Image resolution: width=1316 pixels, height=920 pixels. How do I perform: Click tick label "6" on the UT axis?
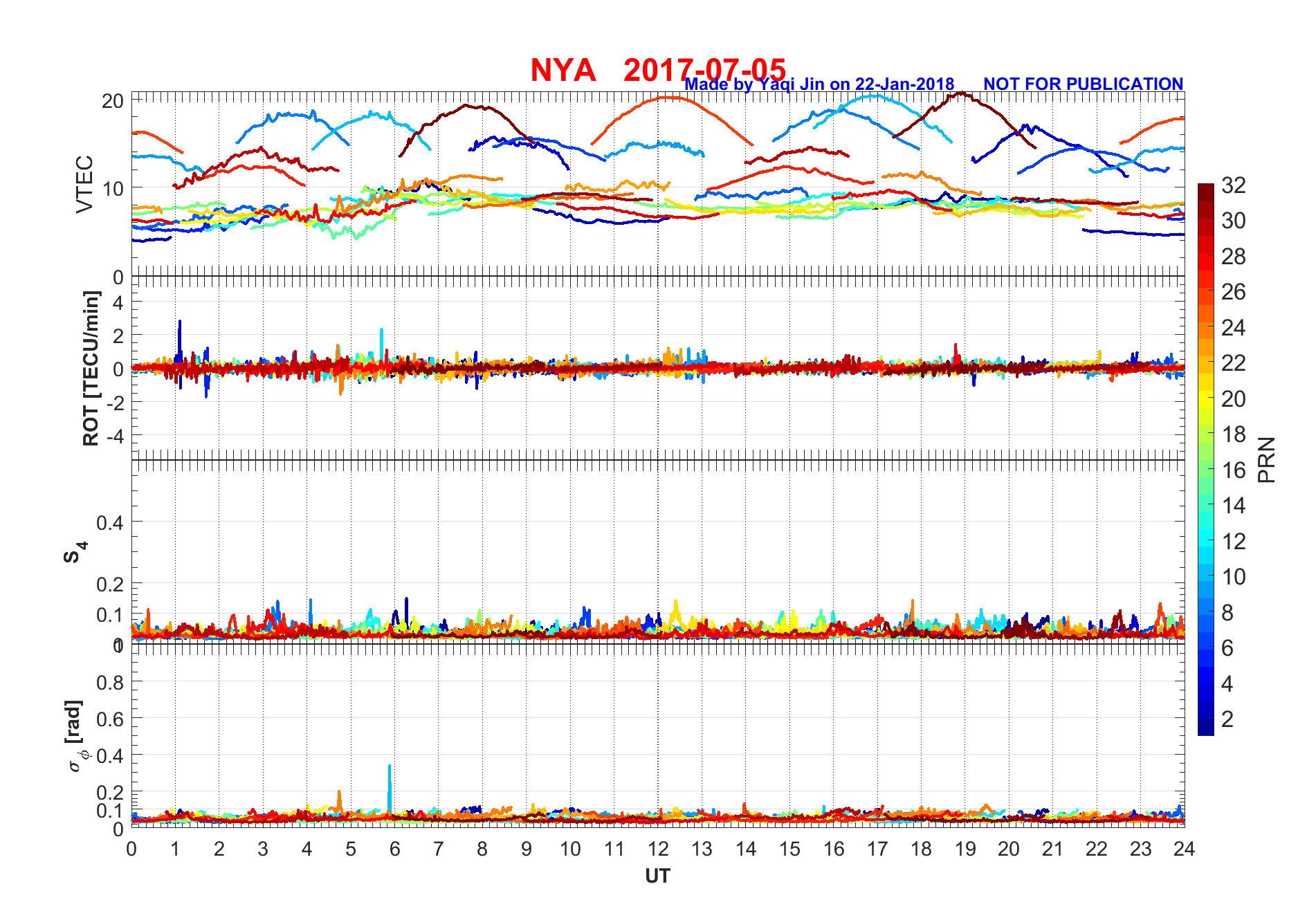[x=394, y=849]
